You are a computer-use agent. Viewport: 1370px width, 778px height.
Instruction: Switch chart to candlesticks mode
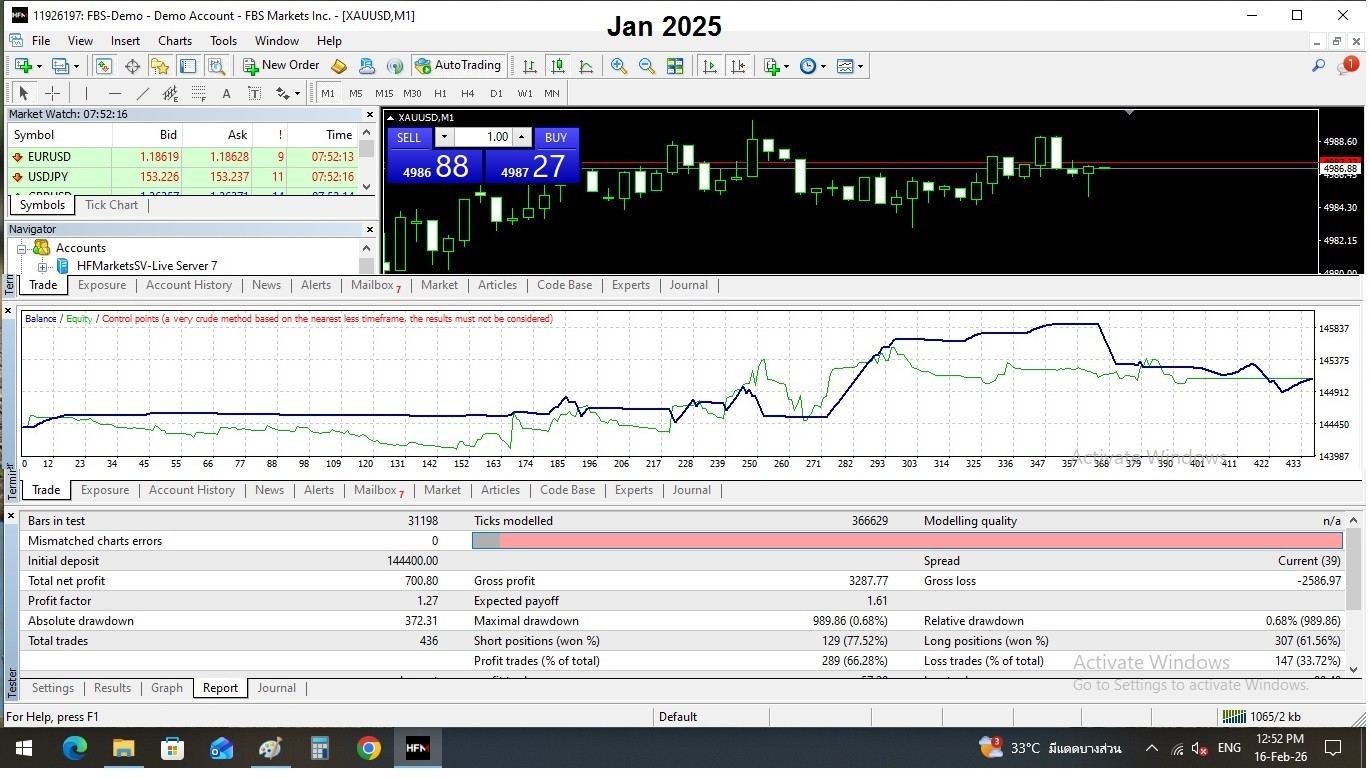click(x=558, y=66)
